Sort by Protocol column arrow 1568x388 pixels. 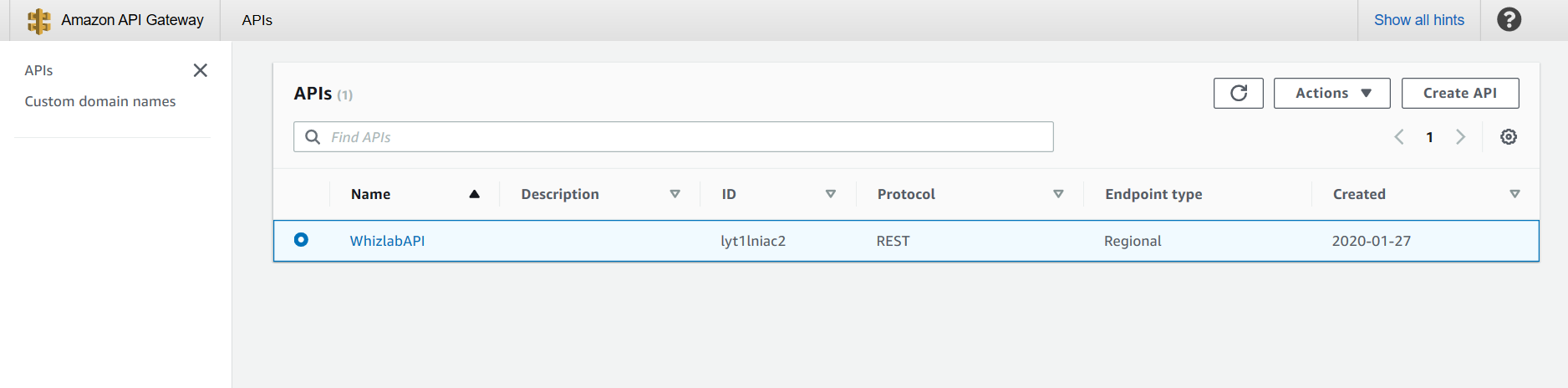coord(1058,194)
